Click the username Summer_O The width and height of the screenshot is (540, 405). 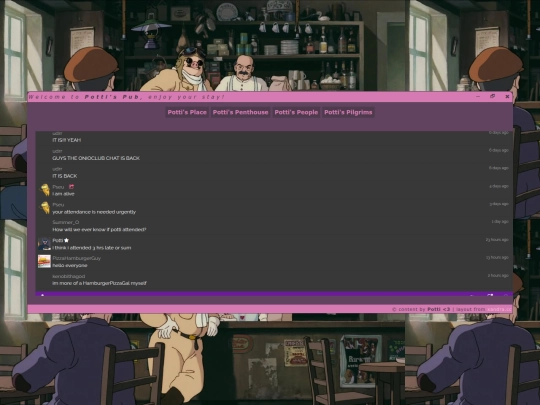coord(66,222)
